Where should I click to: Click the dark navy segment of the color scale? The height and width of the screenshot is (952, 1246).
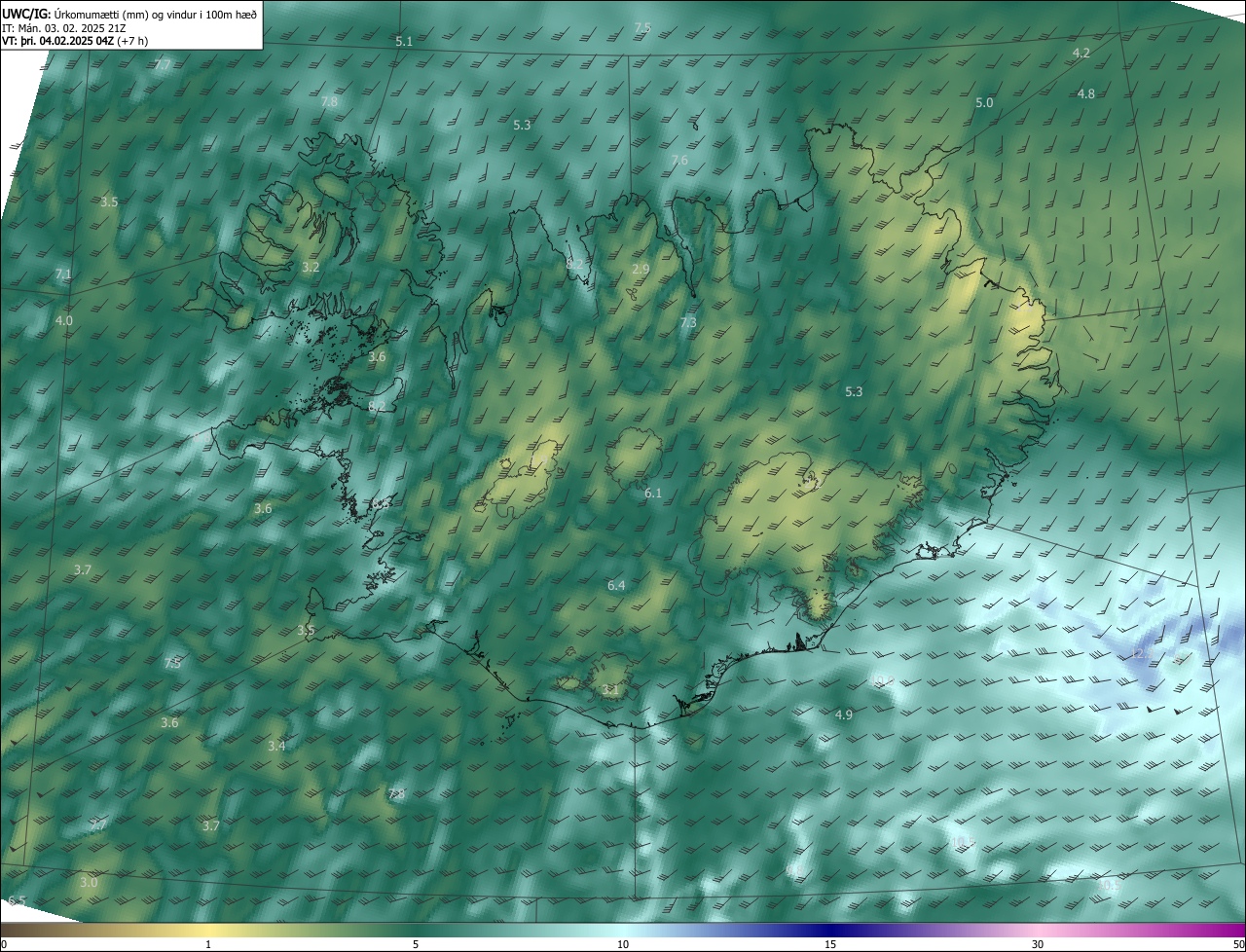pos(832,930)
